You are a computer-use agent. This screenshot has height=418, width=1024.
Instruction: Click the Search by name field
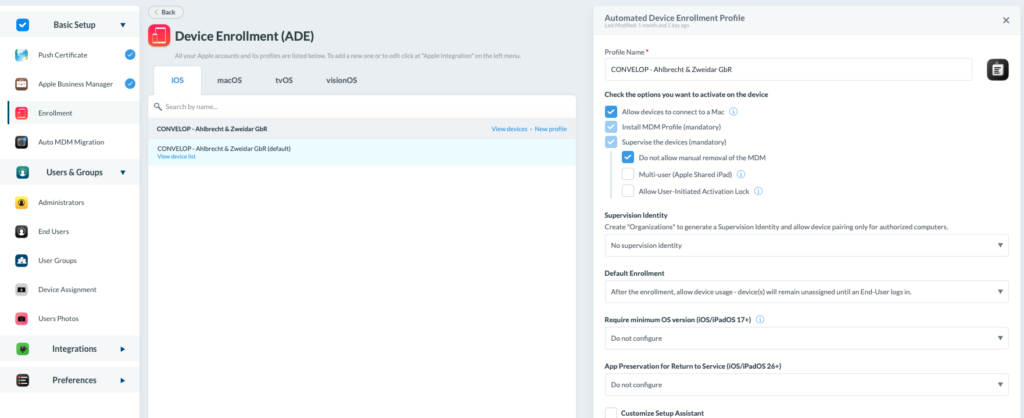360,106
